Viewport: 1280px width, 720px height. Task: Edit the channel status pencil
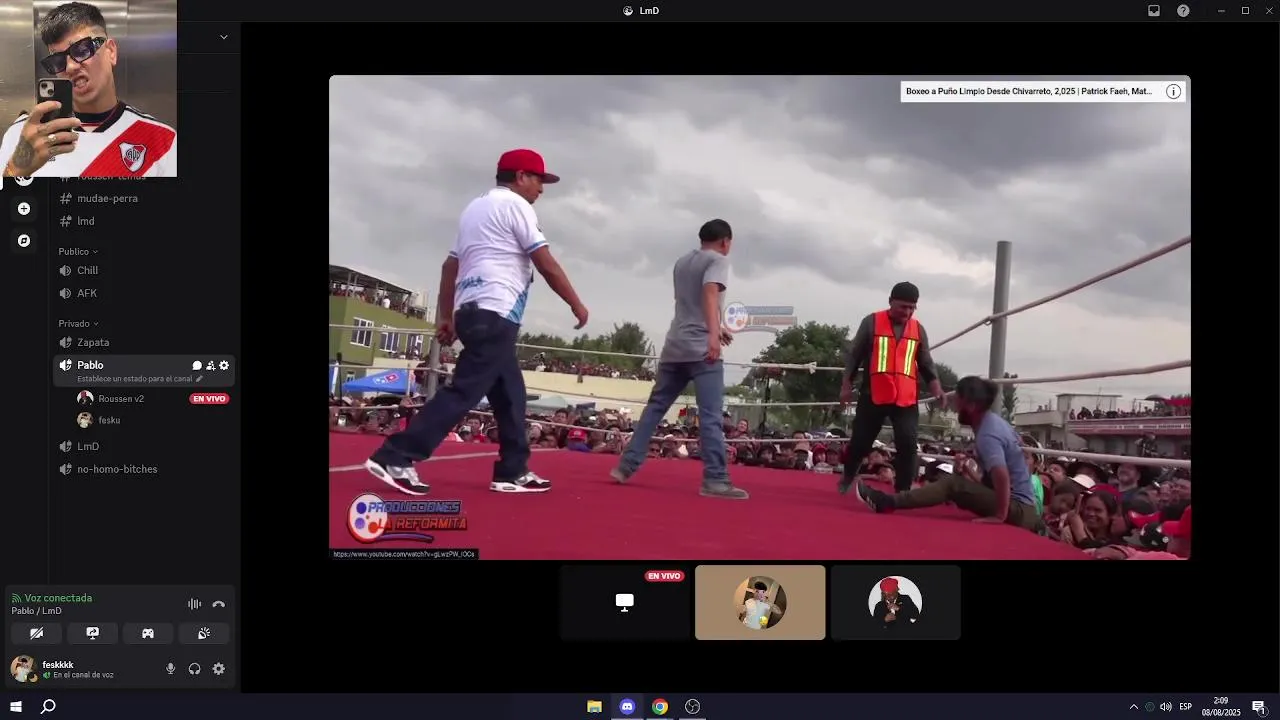[x=199, y=379]
